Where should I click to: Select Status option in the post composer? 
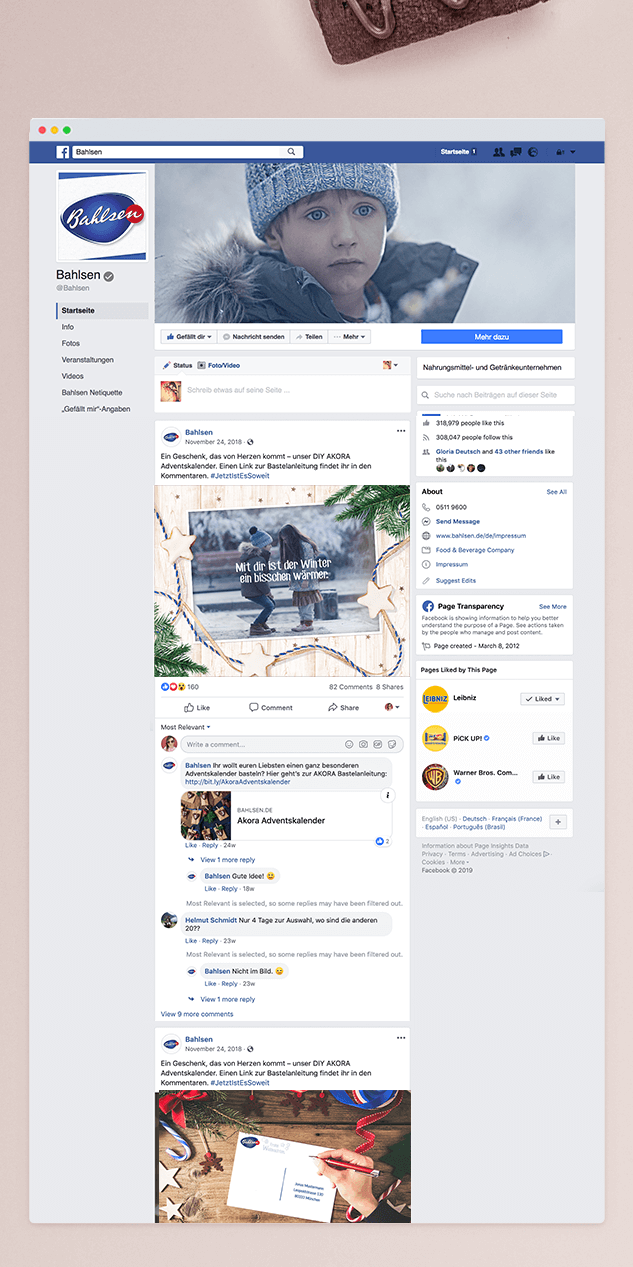click(x=177, y=365)
